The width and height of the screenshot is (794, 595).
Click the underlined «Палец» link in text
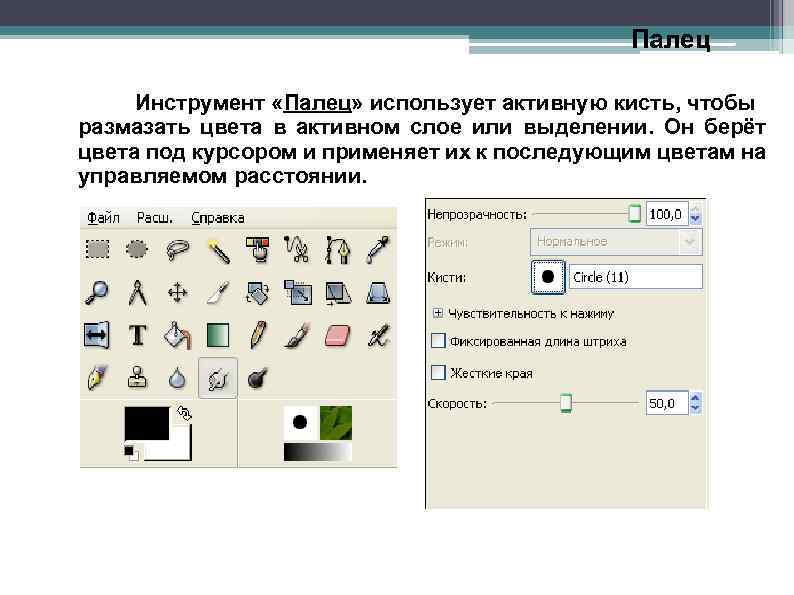click(x=317, y=103)
